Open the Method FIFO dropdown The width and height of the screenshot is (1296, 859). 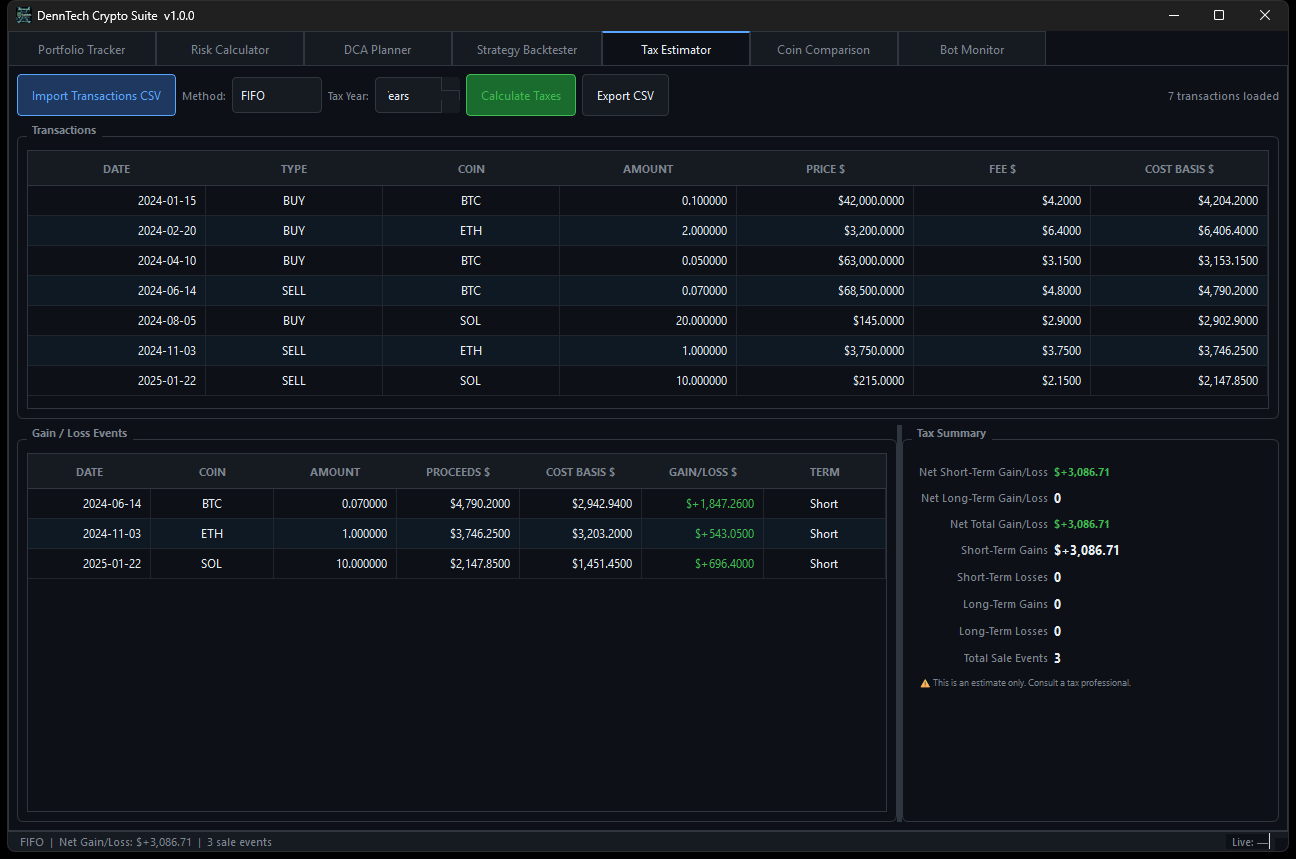coord(277,96)
